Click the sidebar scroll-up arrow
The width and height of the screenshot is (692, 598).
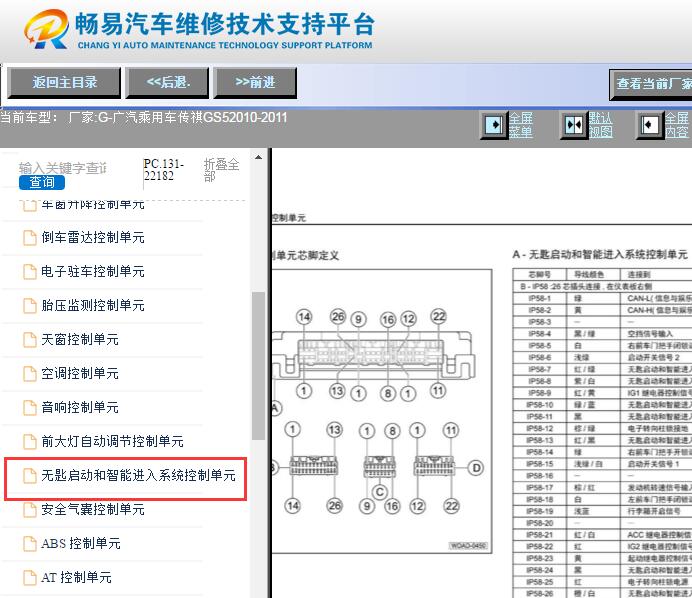pyautogui.click(x=259, y=157)
